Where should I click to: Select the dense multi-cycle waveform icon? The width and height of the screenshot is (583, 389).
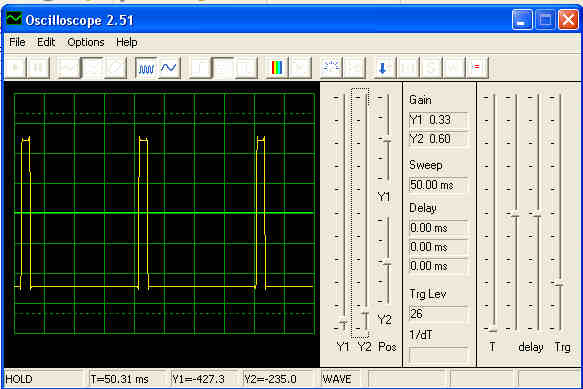(146, 68)
